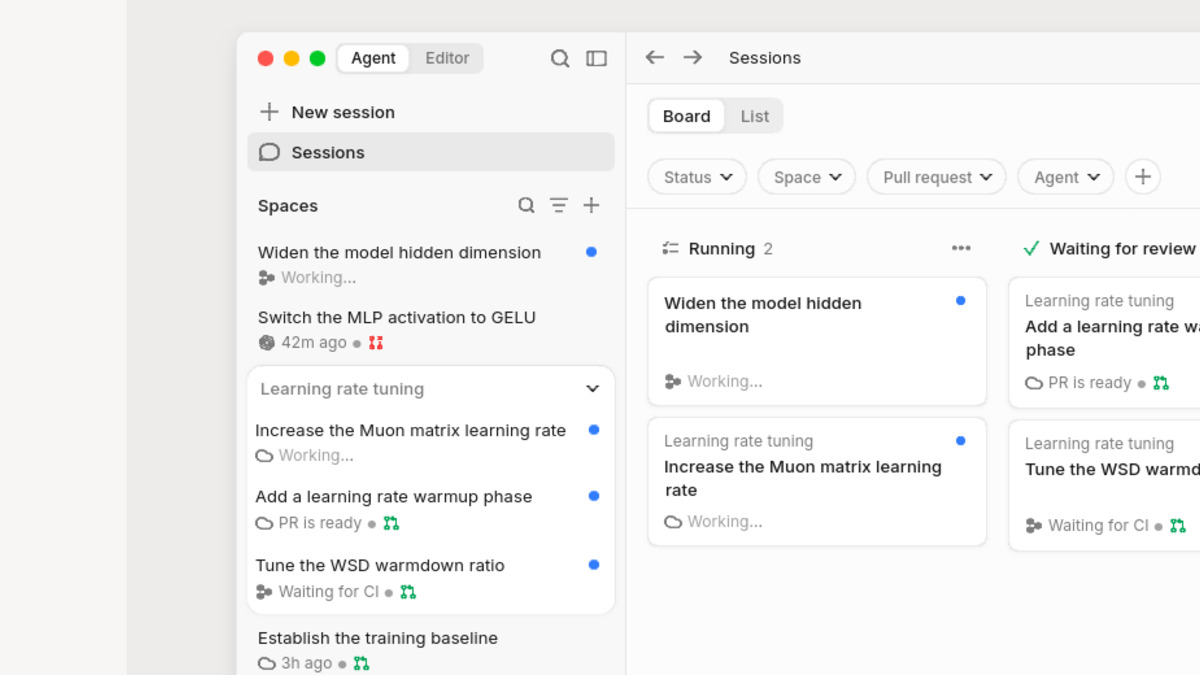Click the Running count number 2
The height and width of the screenshot is (675, 1200).
coord(768,248)
